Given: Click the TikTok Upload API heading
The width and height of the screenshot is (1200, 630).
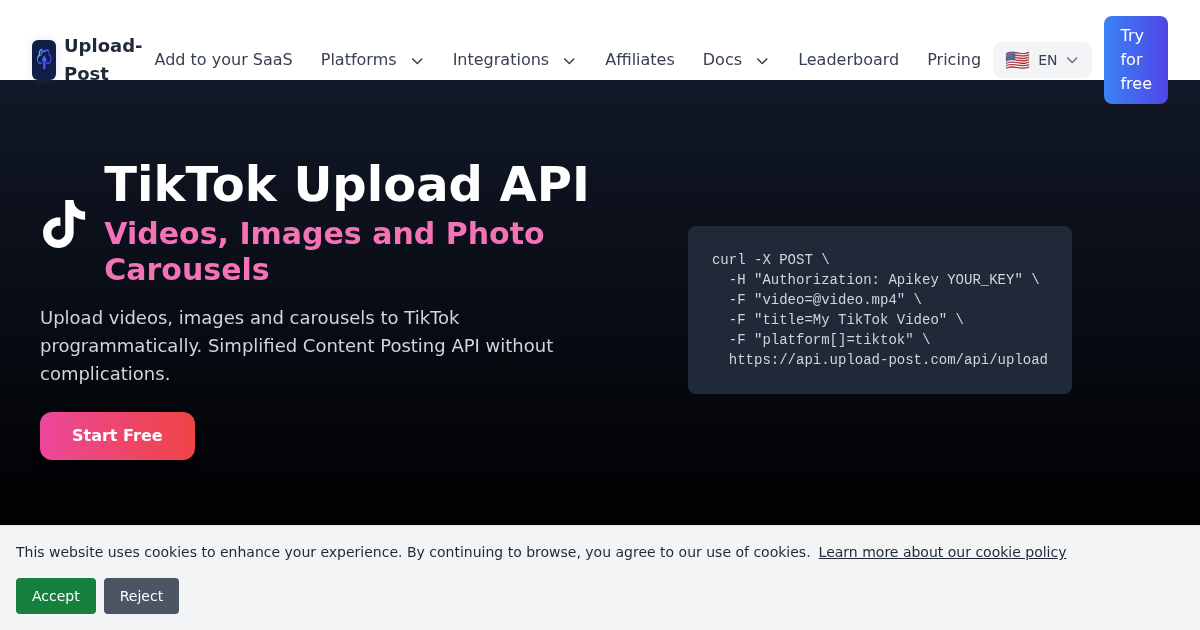Looking at the screenshot, I should tap(346, 185).
